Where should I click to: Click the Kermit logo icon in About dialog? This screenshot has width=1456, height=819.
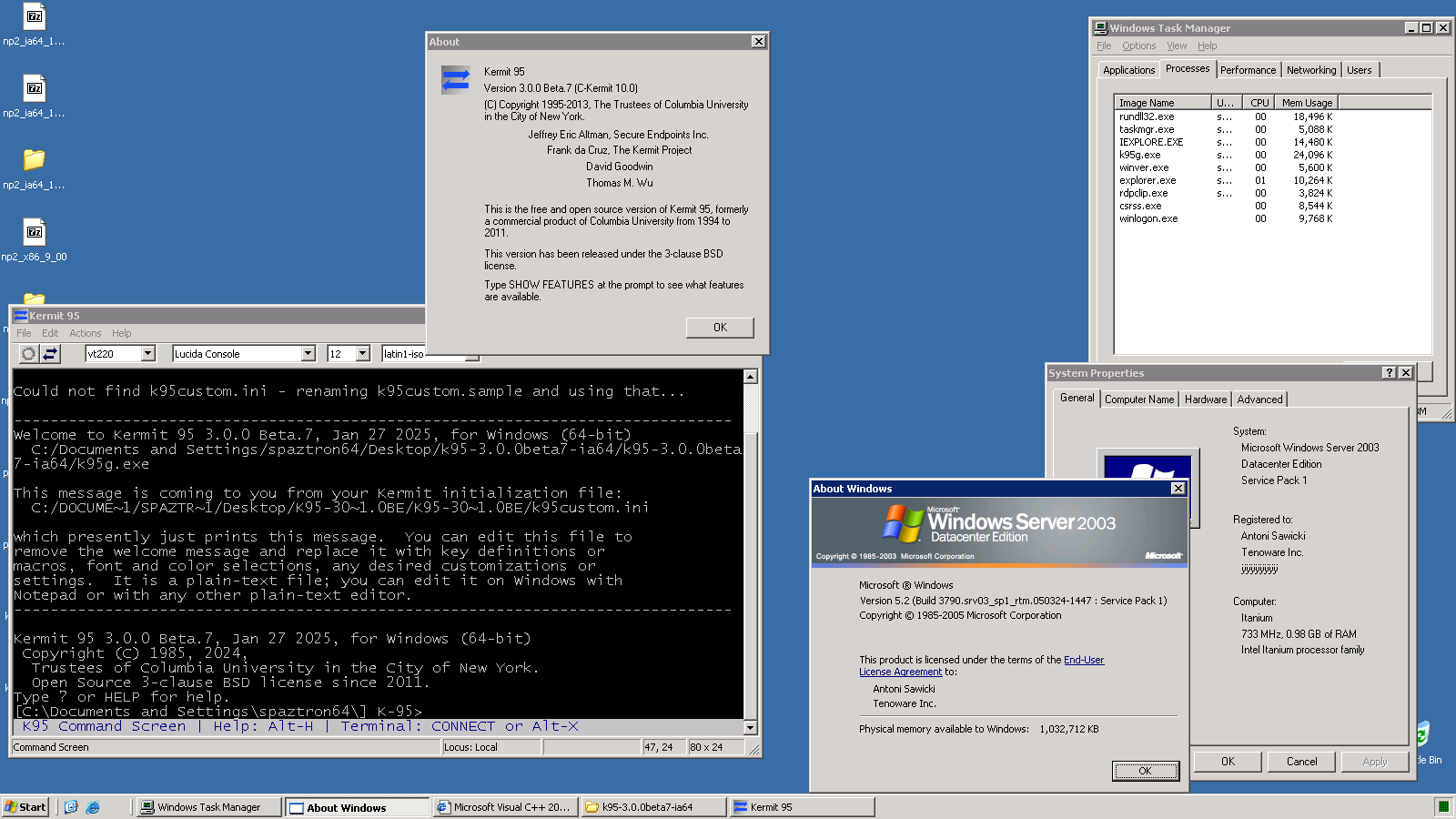[x=455, y=80]
